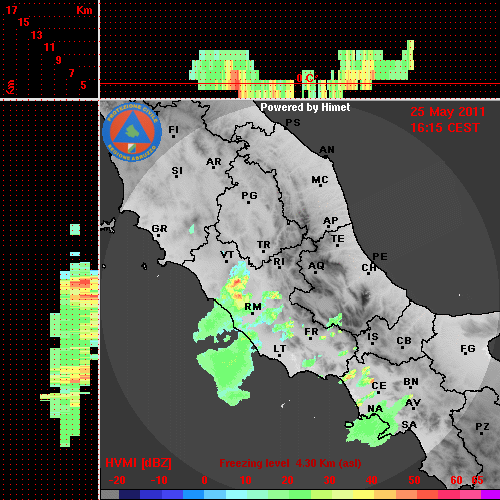Click the 16:15 CEST time label

pos(445,128)
